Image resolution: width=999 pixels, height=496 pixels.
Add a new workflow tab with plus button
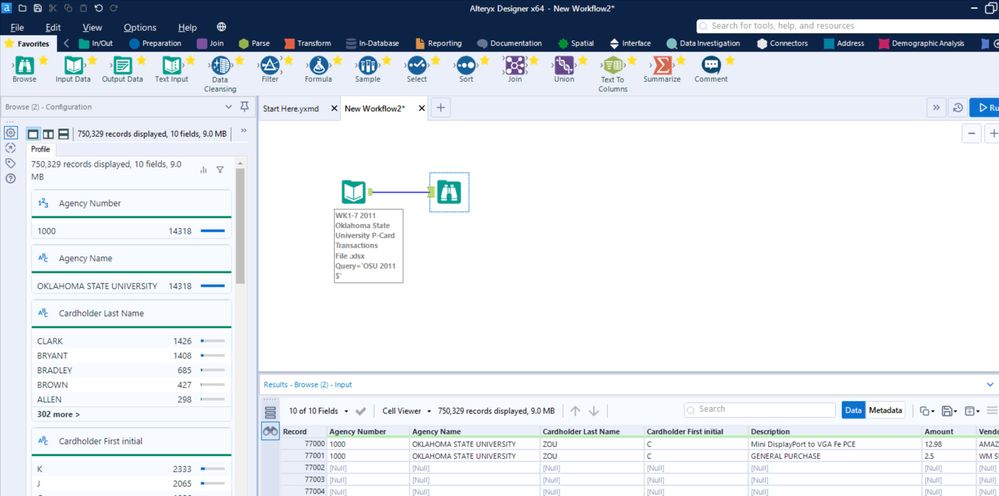[x=440, y=108]
